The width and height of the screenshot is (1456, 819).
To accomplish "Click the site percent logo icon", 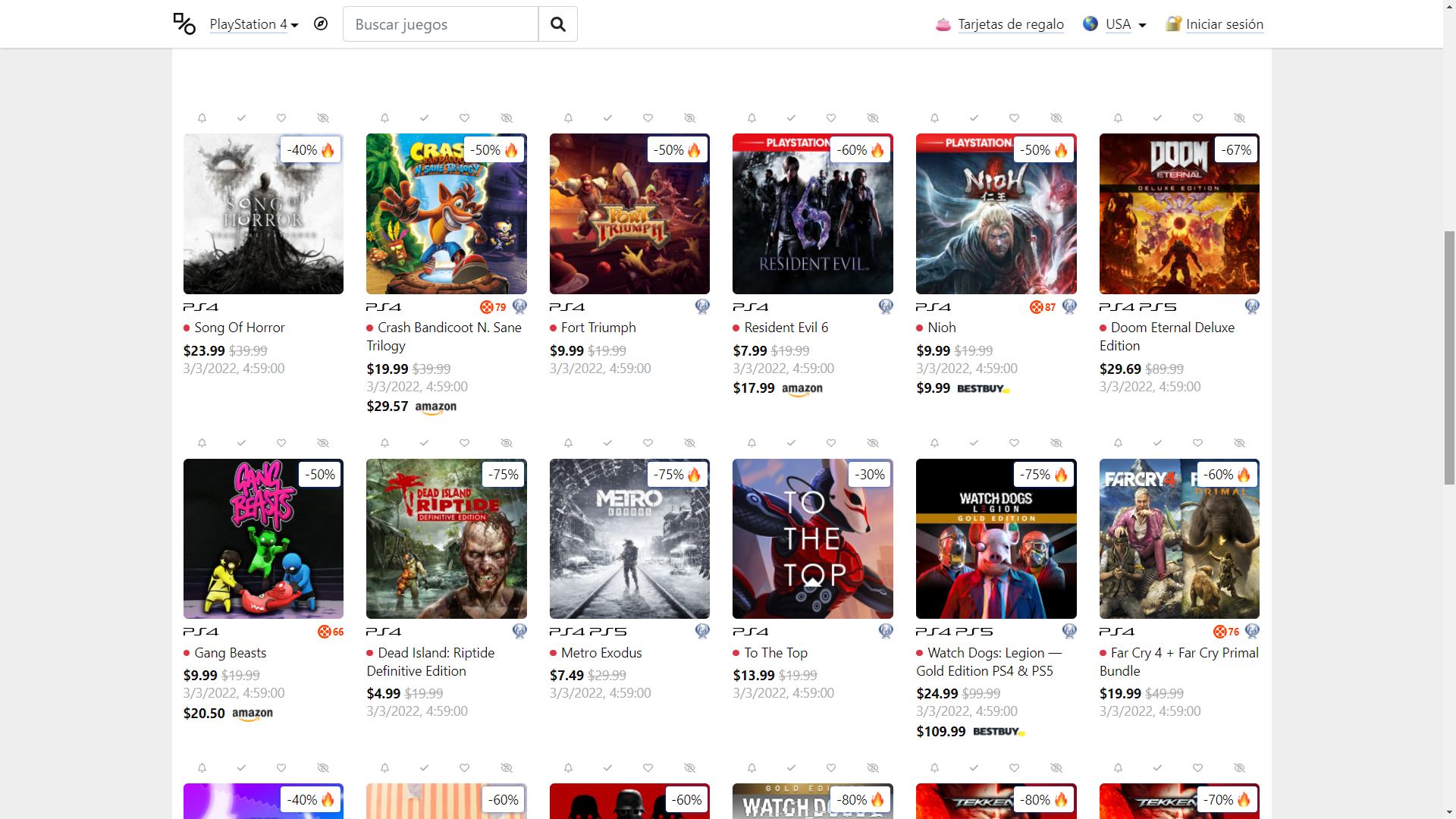I will (184, 24).
